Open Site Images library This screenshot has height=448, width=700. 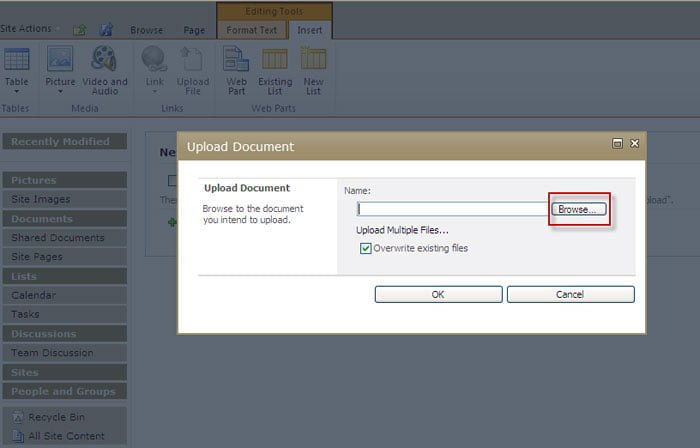[x=65, y=199]
